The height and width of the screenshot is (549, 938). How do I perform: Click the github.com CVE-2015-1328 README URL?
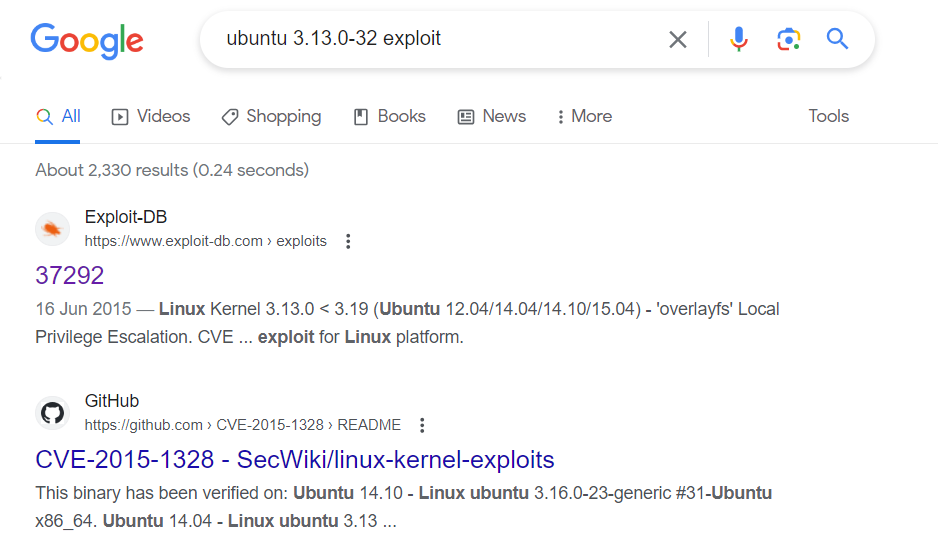[x=242, y=425]
